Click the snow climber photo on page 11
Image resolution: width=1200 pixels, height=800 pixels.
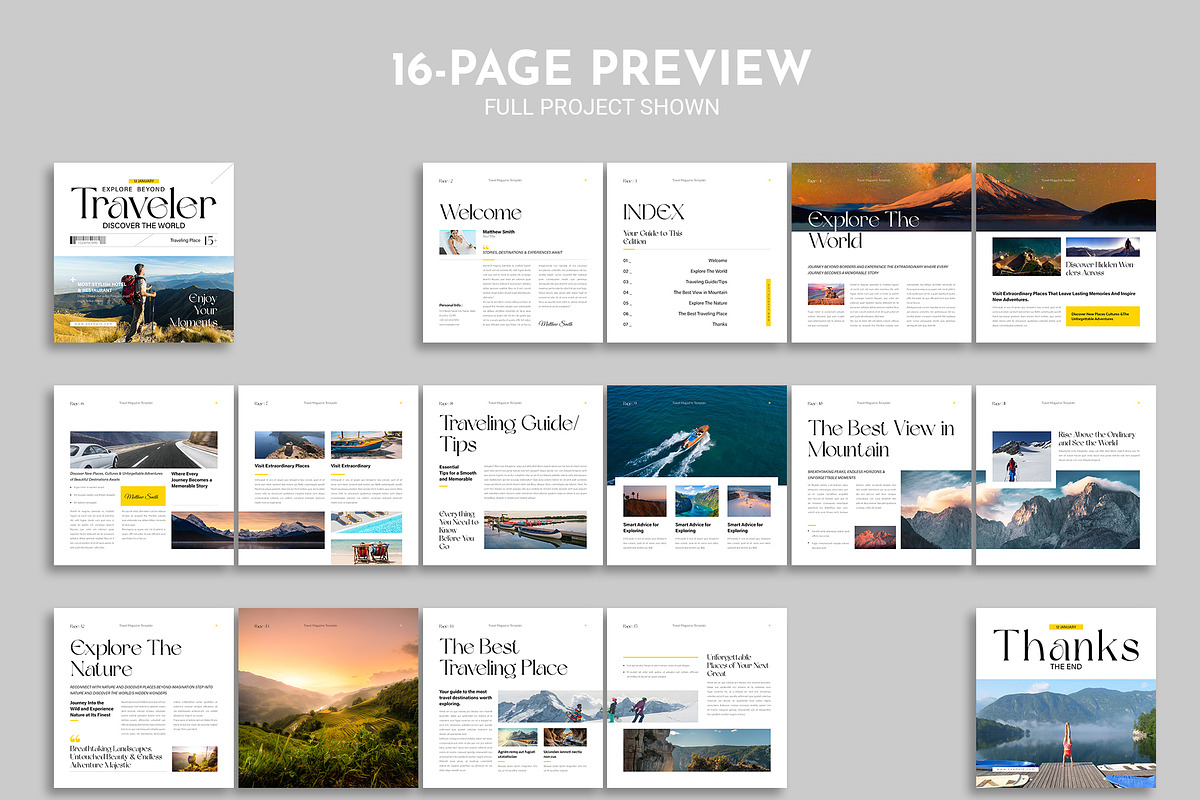(1022, 457)
